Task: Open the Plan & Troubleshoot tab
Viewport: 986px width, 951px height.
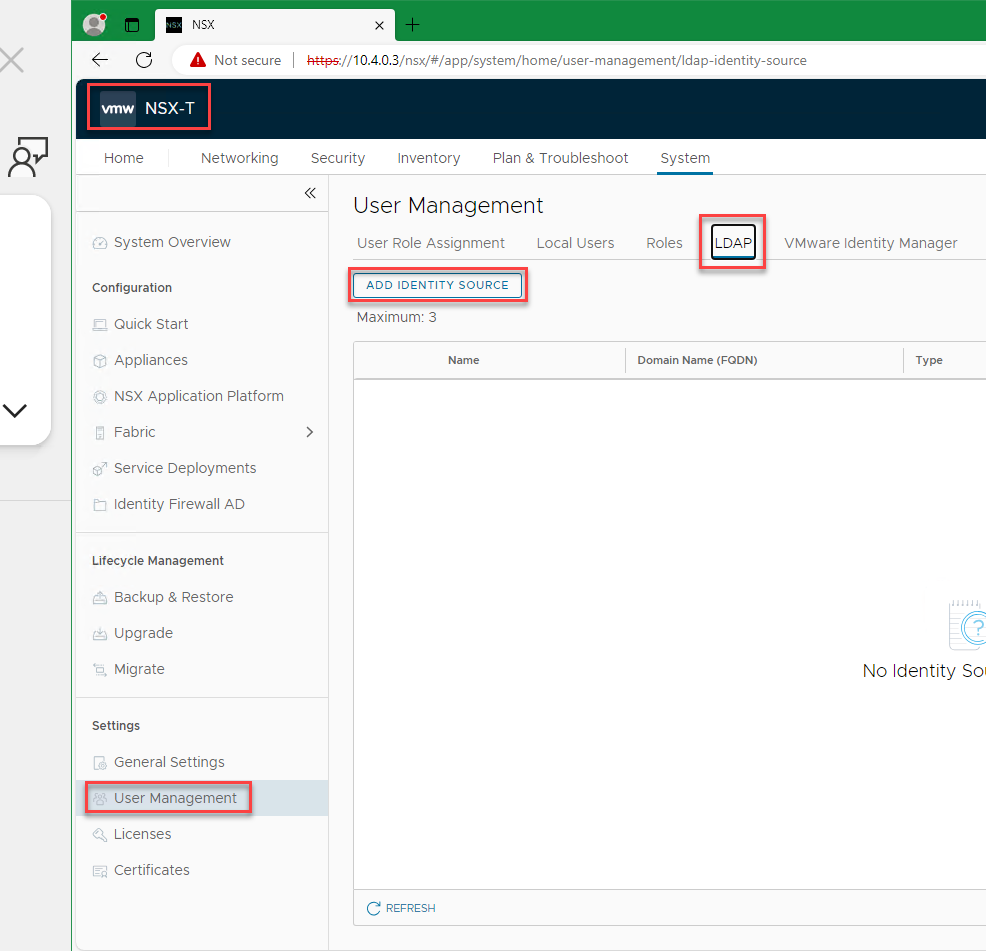Action: tap(560, 158)
